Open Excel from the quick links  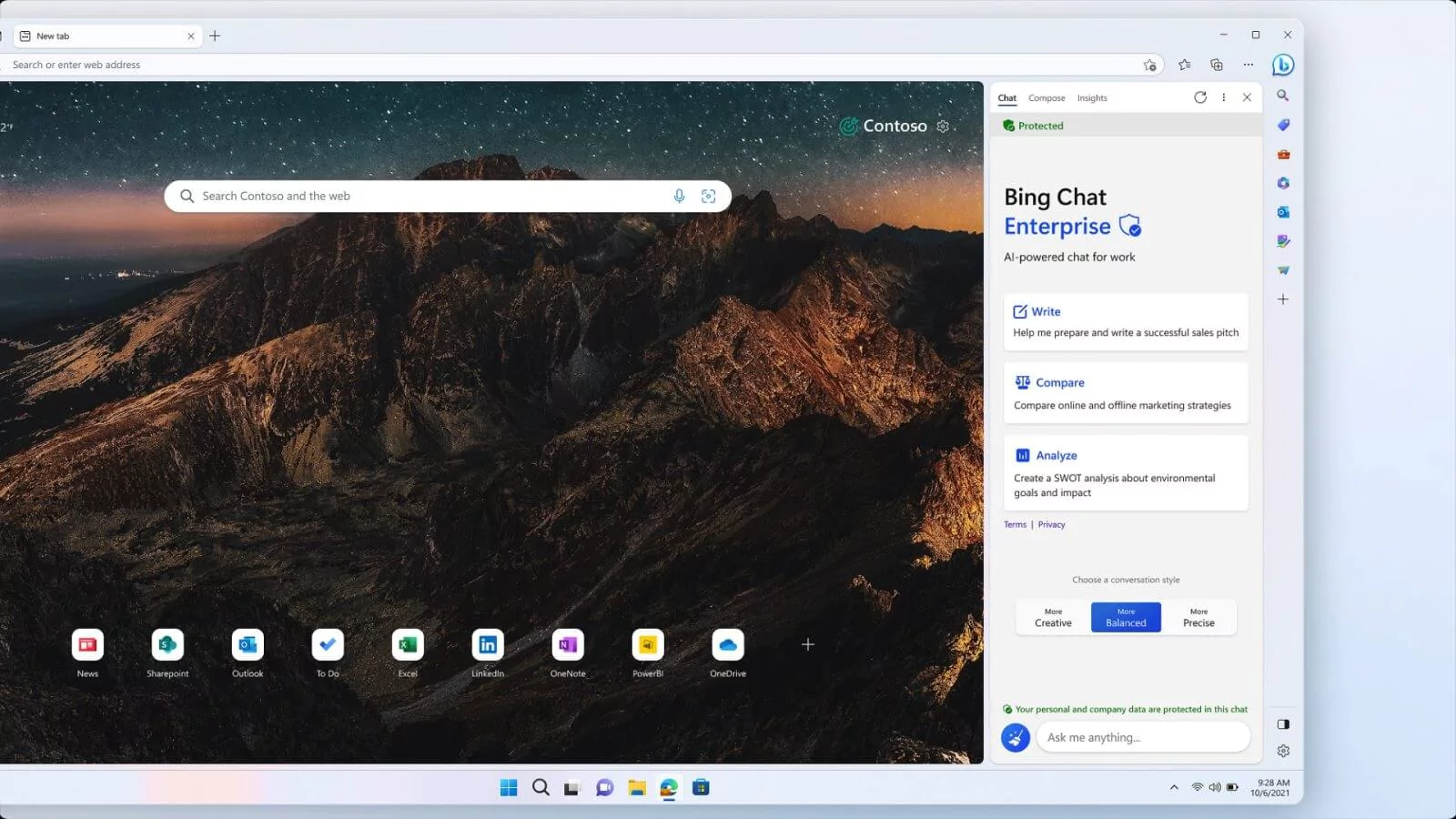tap(407, 646)
